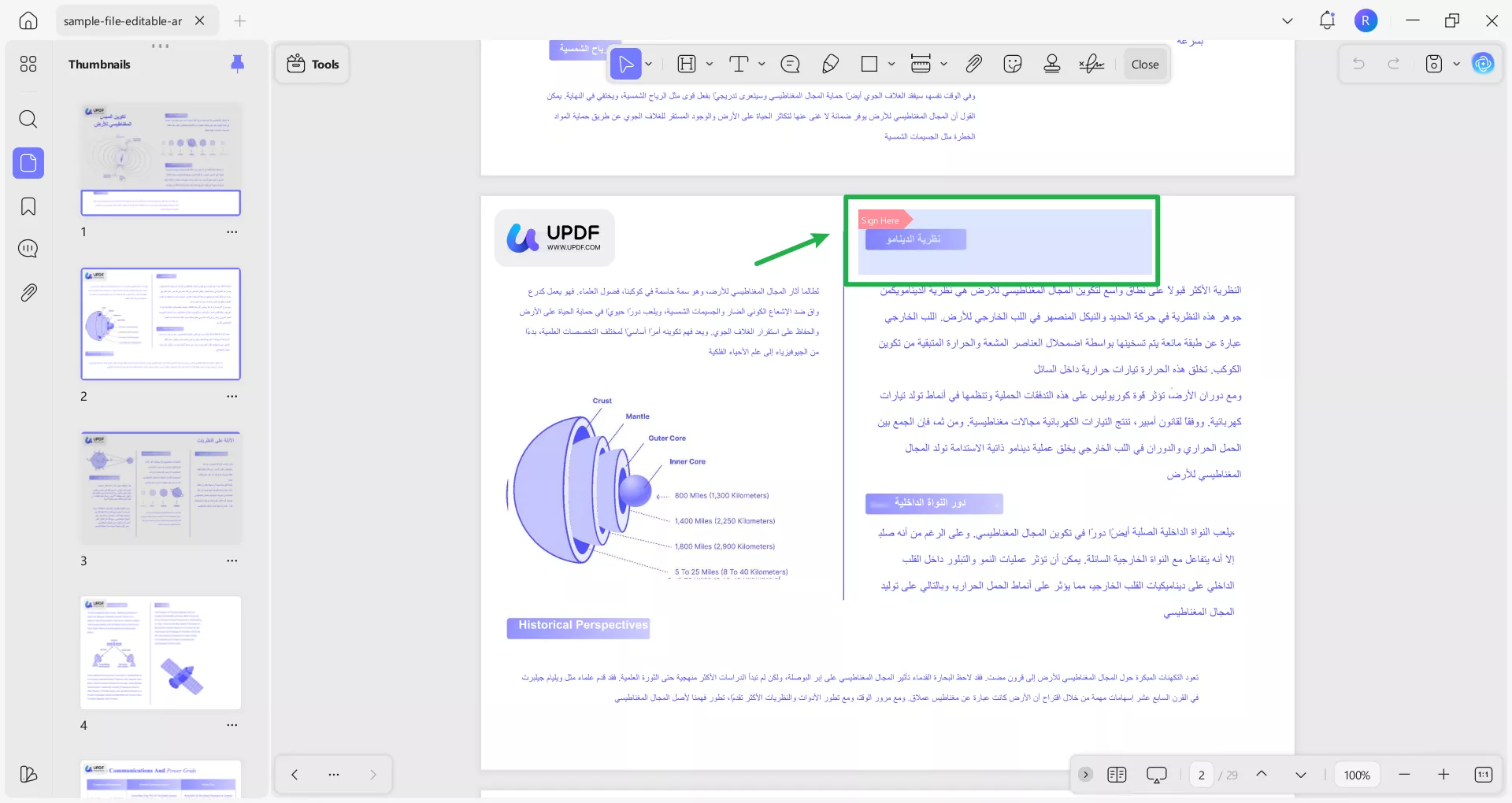1512x803 pixels.
Task: Open a new tab with plus icon
Action: [240, 21]
